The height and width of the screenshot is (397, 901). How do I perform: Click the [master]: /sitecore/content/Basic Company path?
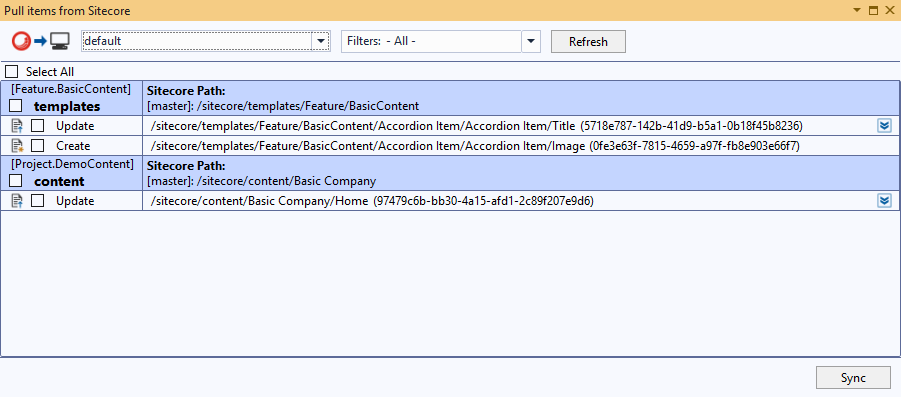click(x=261, y=182)
